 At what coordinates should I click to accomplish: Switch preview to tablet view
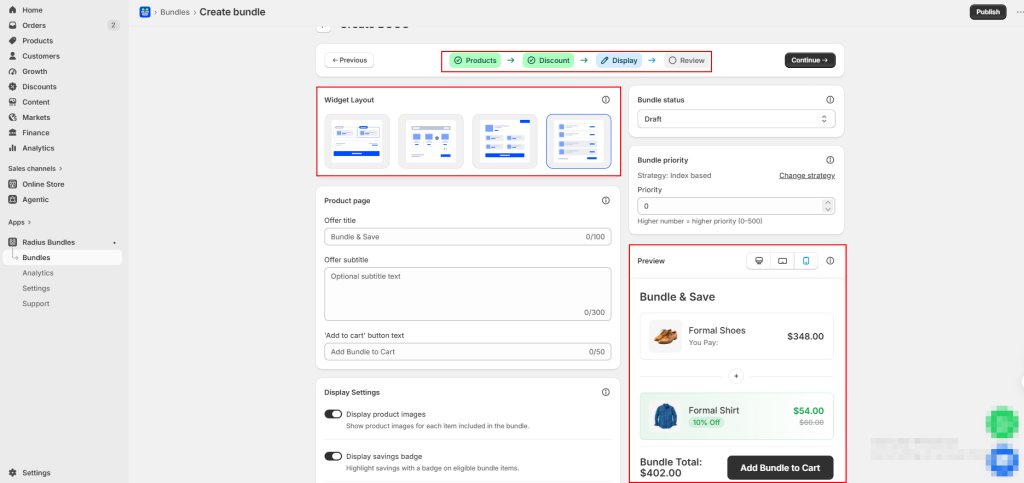coord(782,261)
